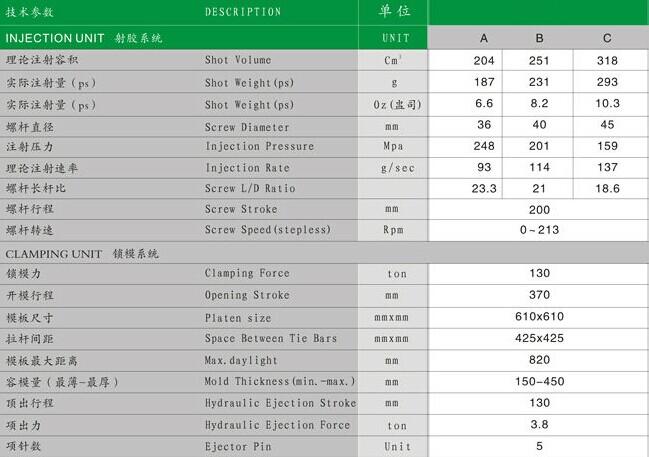Click Space Between Tie Bars value 425x425
This screenshot has width=649, height=457.
[539, 338]
